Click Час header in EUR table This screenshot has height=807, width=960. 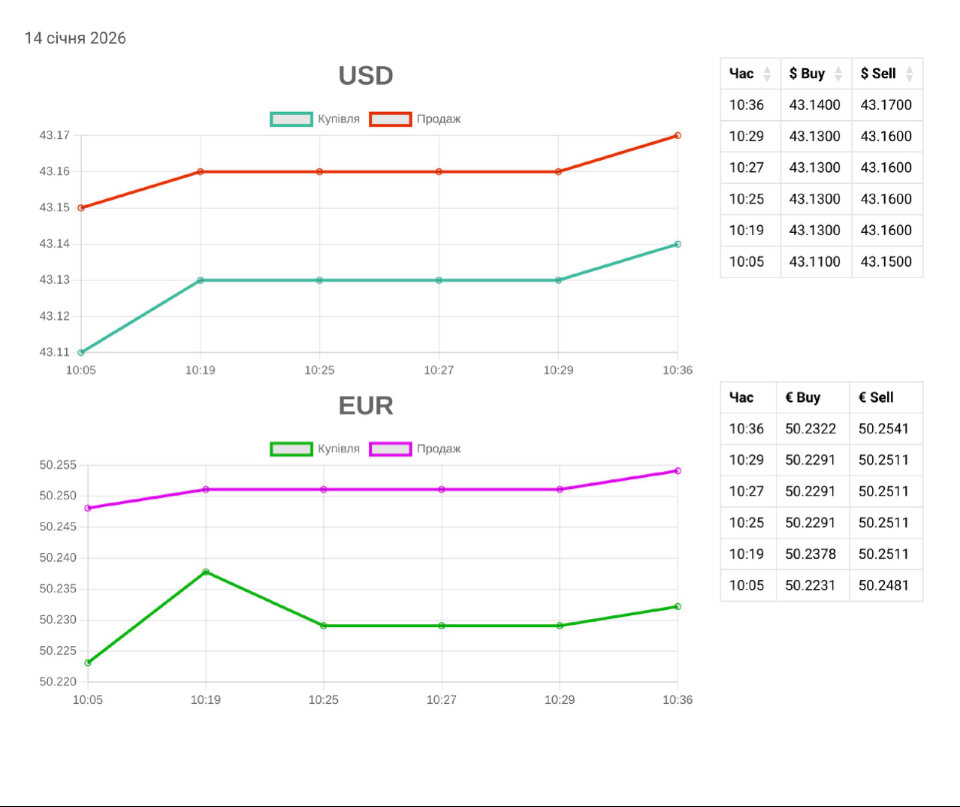pyautogui.click(x=742, y=398)
